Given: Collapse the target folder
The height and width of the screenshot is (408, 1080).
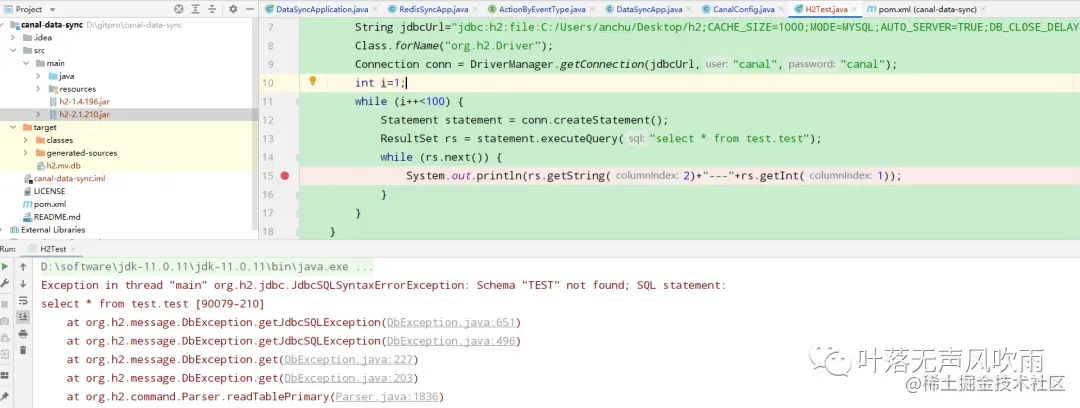Looking at the screenshot, I should tap(13, 128).
